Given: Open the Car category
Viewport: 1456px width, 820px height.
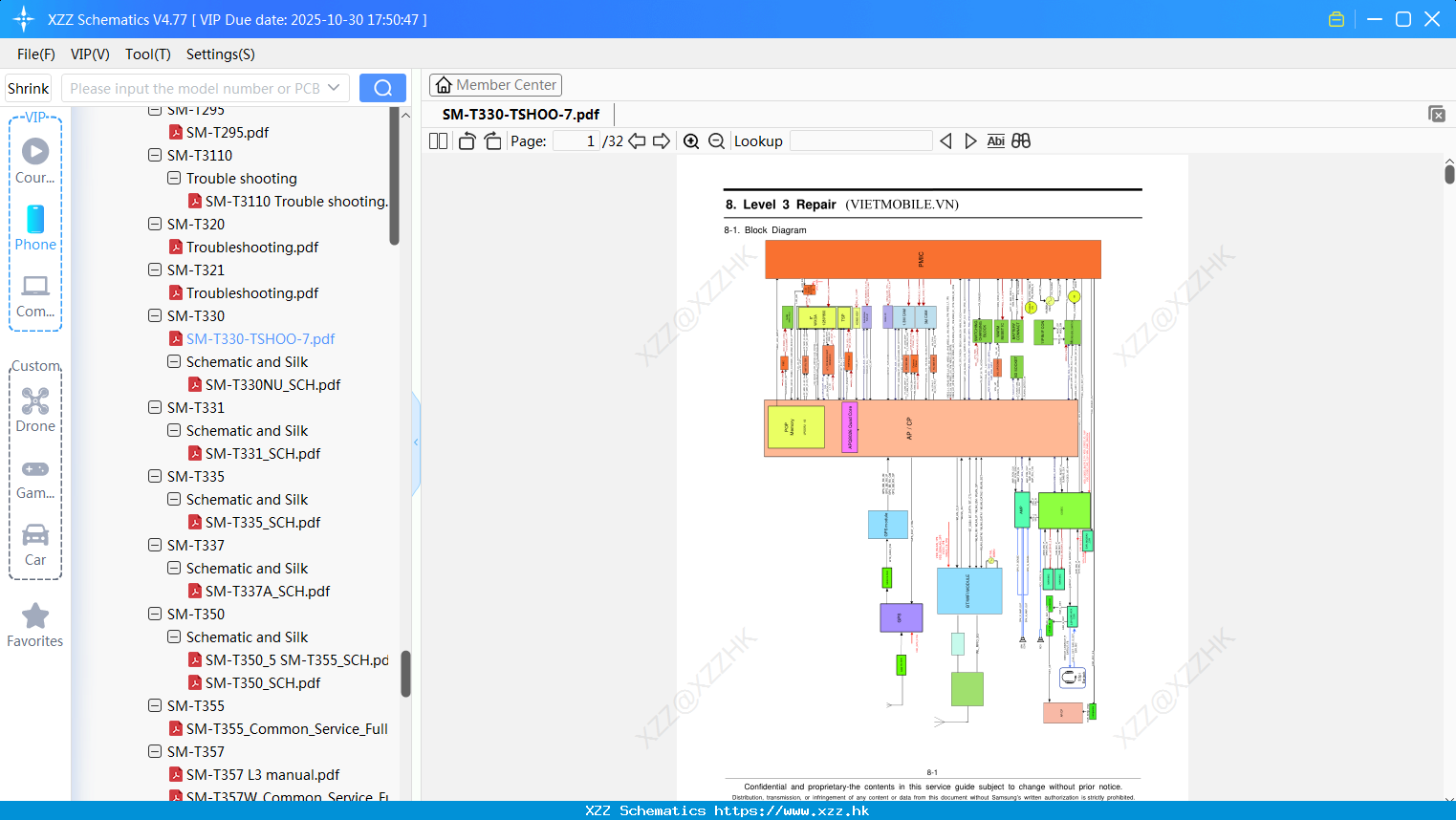Looking at the screenshot, I should [x=35, y=544].
